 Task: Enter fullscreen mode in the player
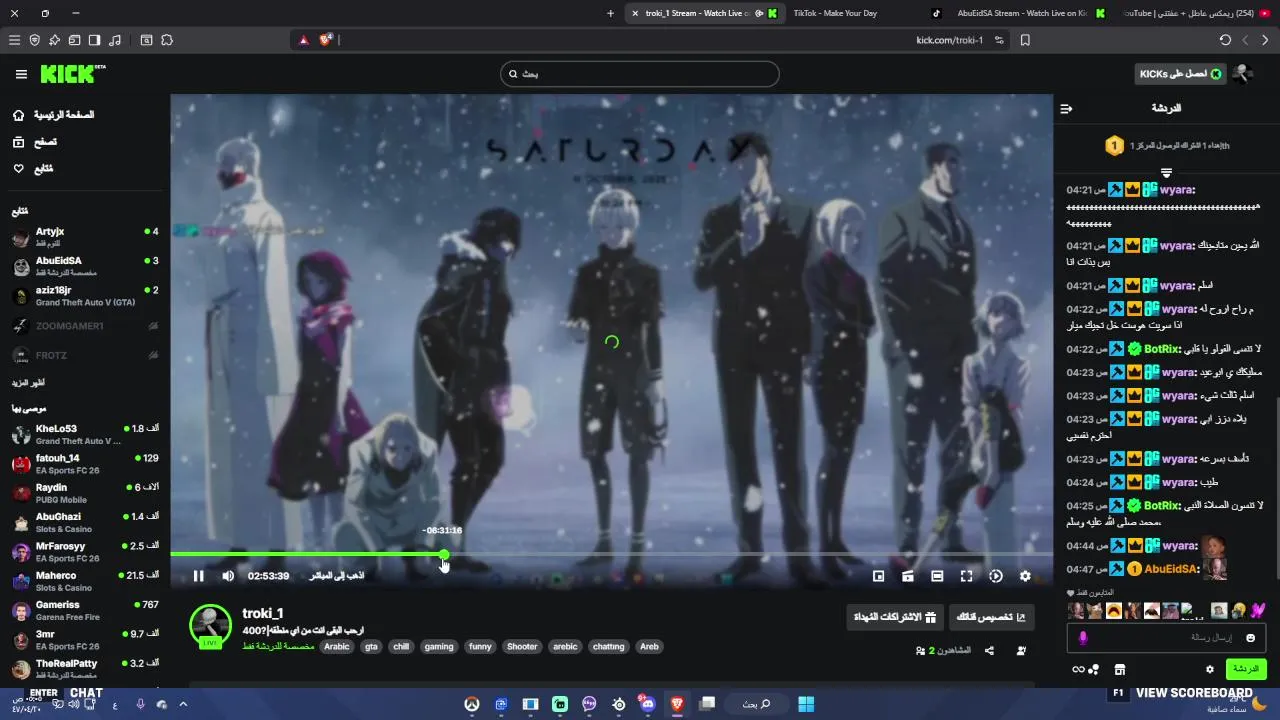click(966, 576)
